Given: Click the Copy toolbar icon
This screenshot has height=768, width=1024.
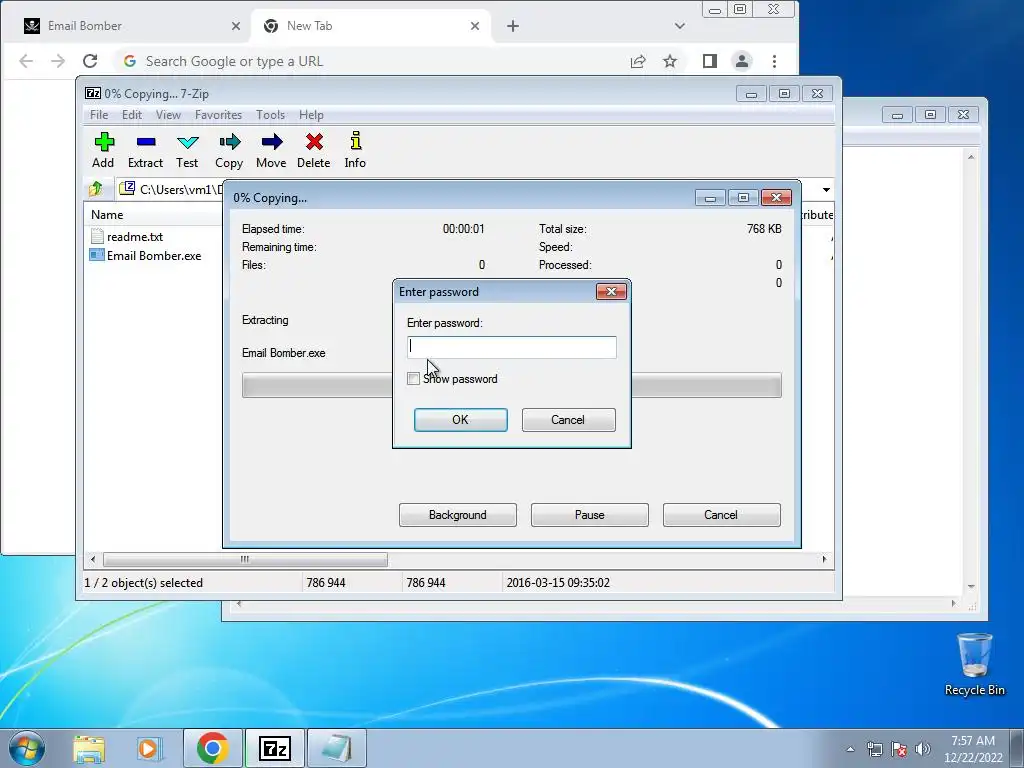Looking at the screenshot, I should click(229, 150).
